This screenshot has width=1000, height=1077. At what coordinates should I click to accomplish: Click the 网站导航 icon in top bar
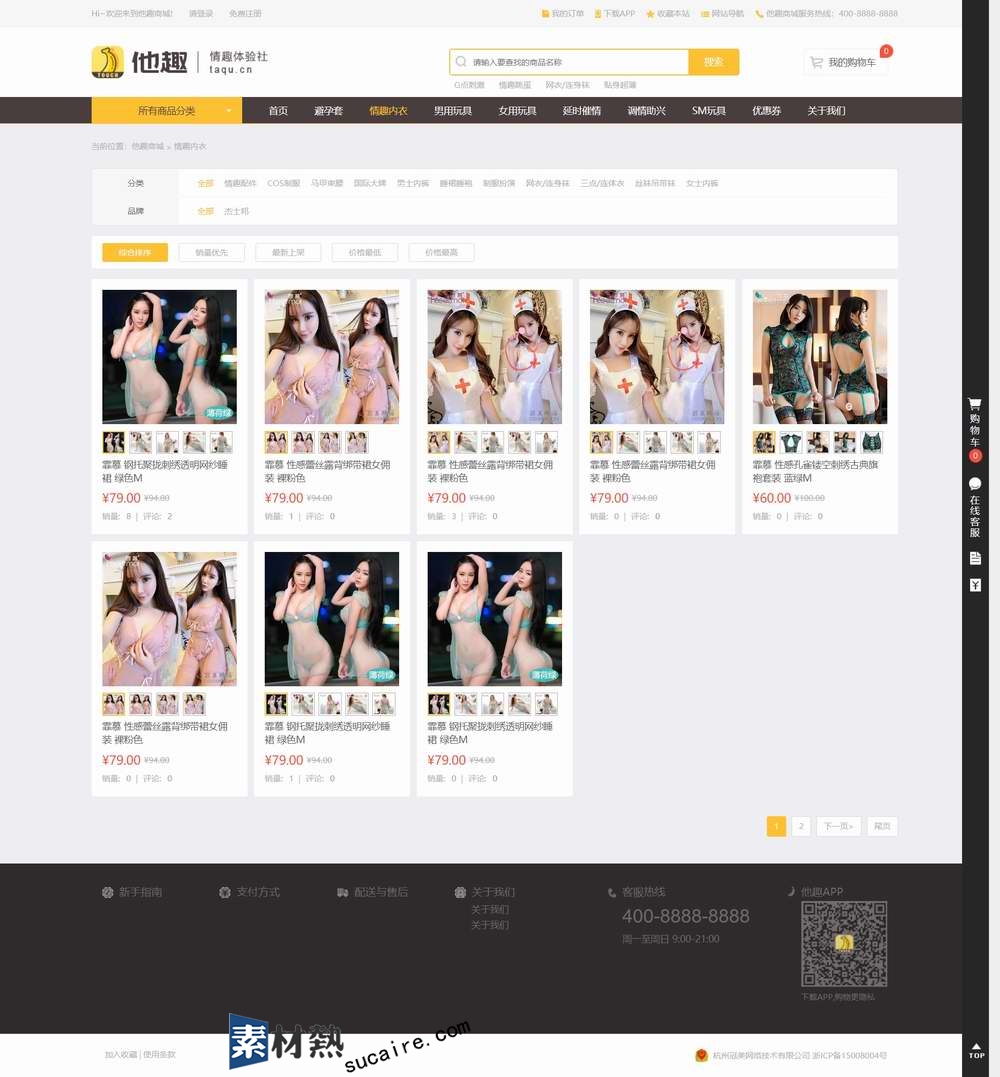click(705, 14)
